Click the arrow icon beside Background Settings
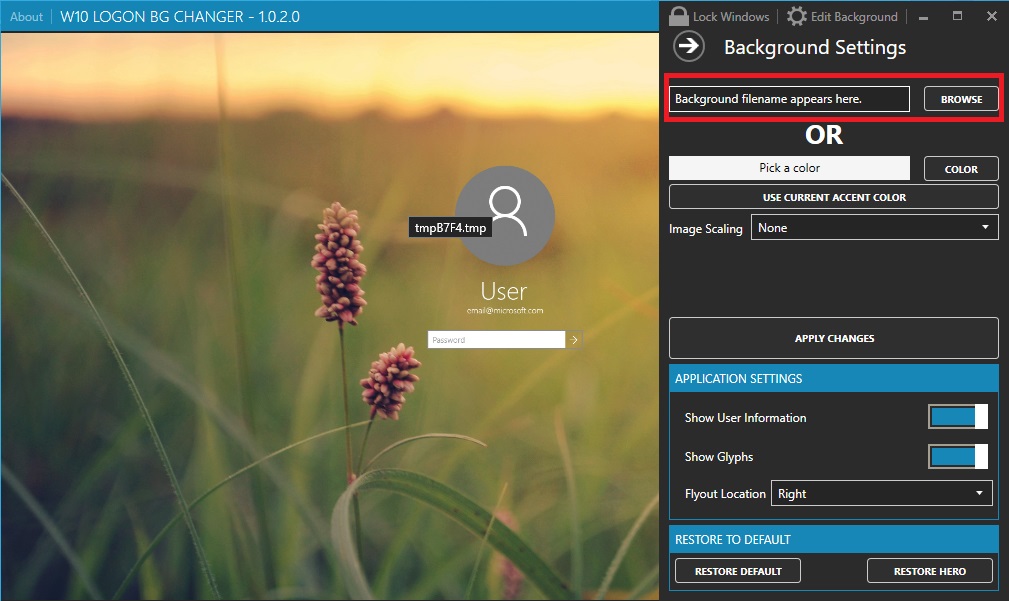Viewport: 1009px width, 601px height. pyautogui.click(x=689, y=46)
